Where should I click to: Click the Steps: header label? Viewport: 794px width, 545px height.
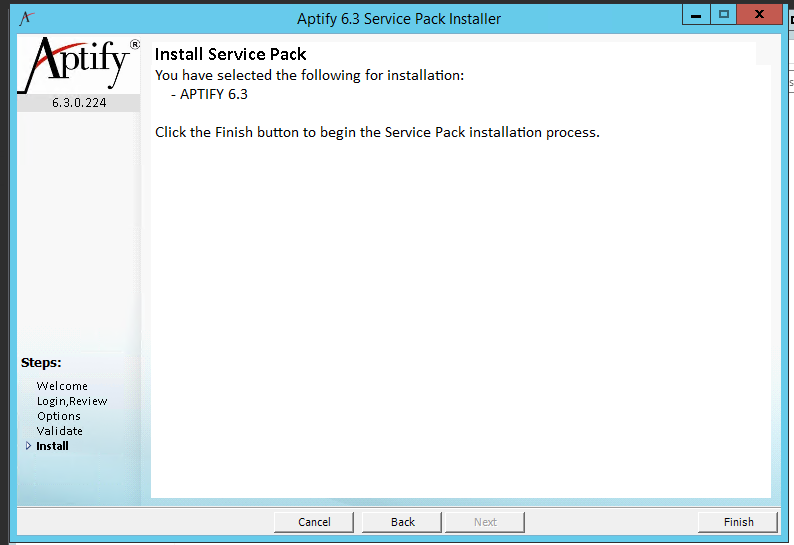point(41,363)
